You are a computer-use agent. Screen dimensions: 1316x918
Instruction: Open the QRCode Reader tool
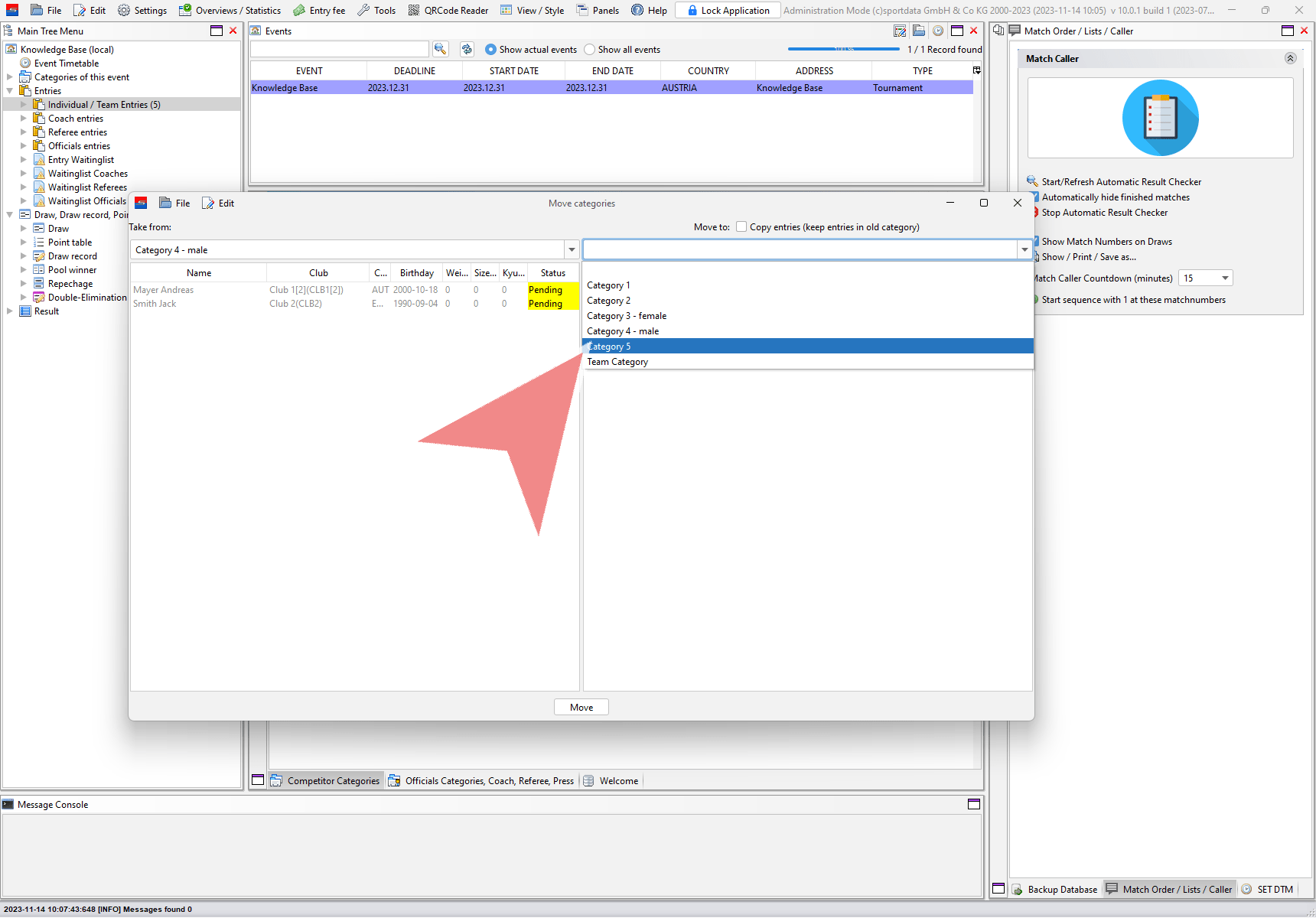pyautogui.click(x=448, y=11)
